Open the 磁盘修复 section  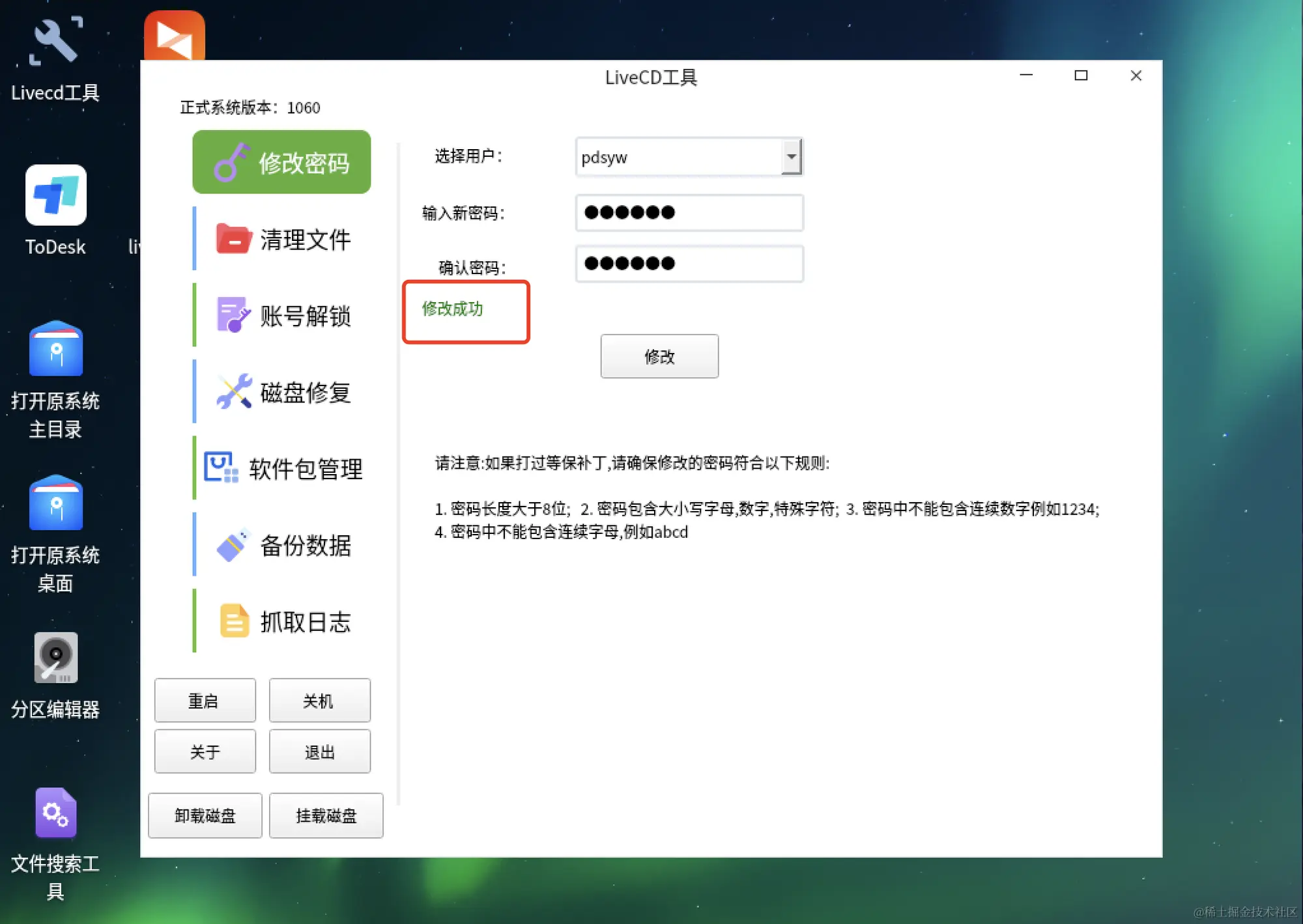[x=285, y=392]
